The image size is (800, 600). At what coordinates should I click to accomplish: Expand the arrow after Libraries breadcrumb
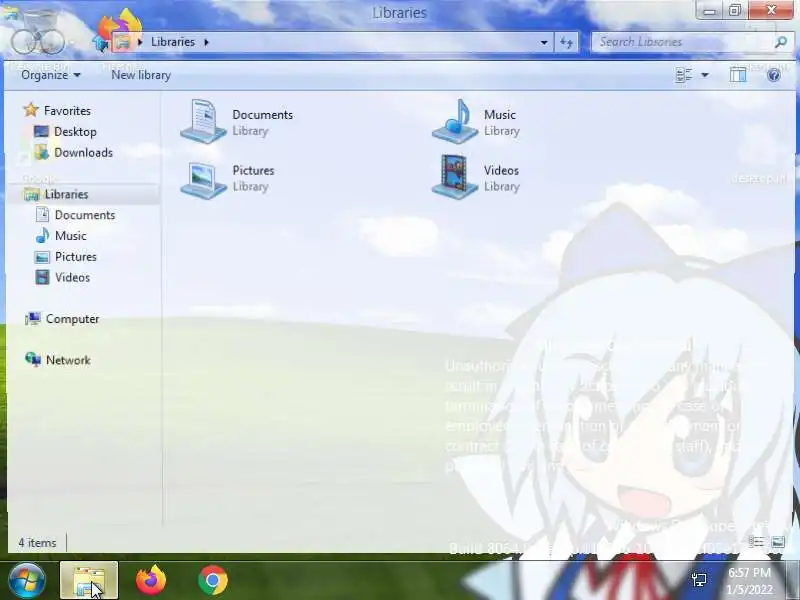207,42
